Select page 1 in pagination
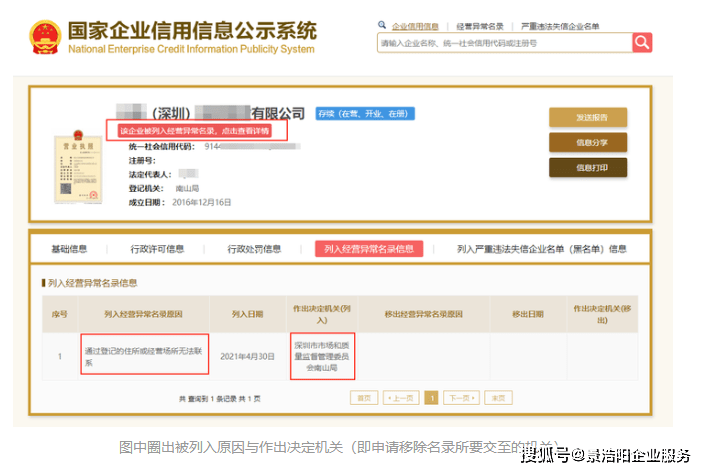705x472 pixels. tap(431, 398)
